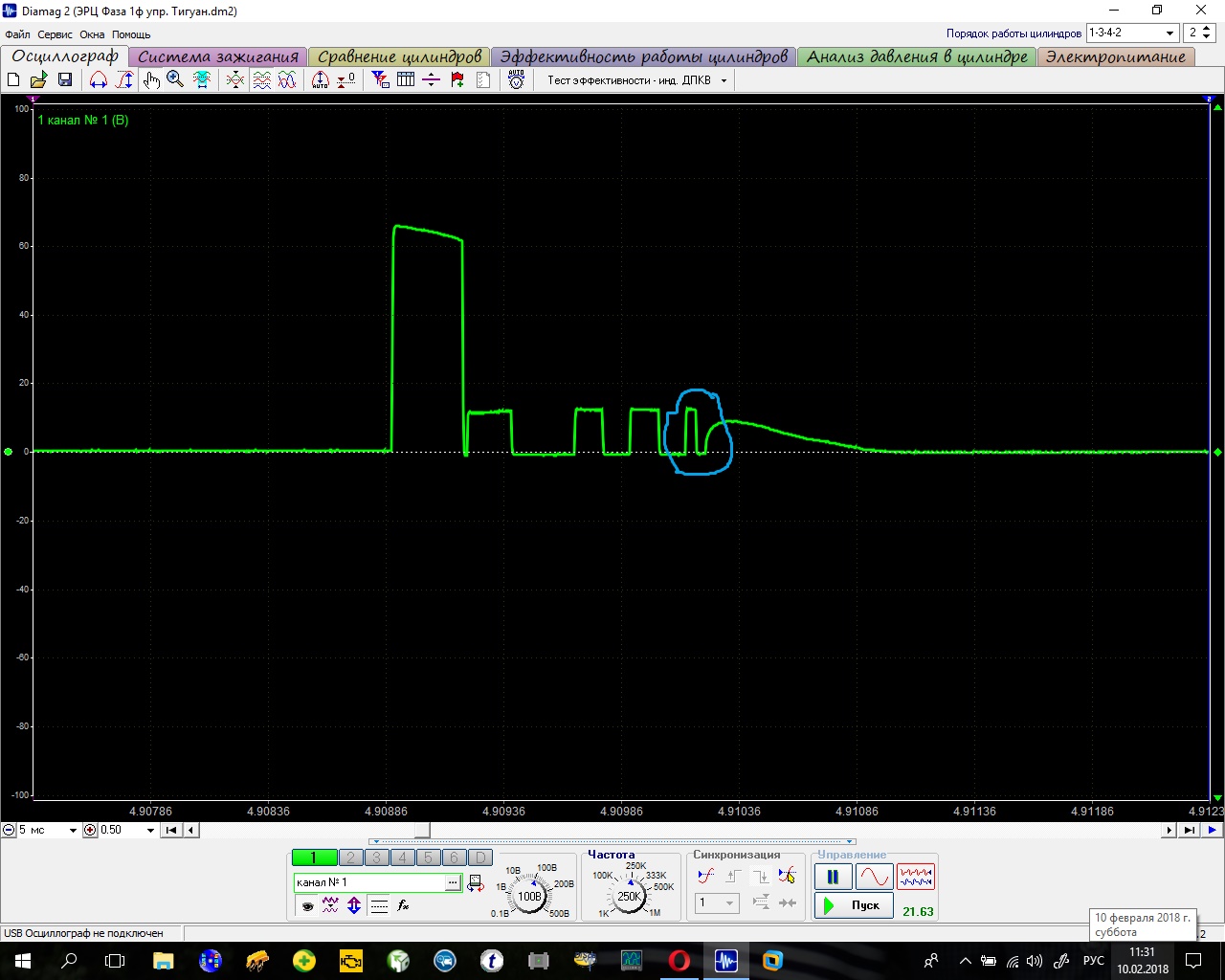Open the fx function settings for channel
The image size is (1225, 980).
pyautogui.click(x=403, y=905)
